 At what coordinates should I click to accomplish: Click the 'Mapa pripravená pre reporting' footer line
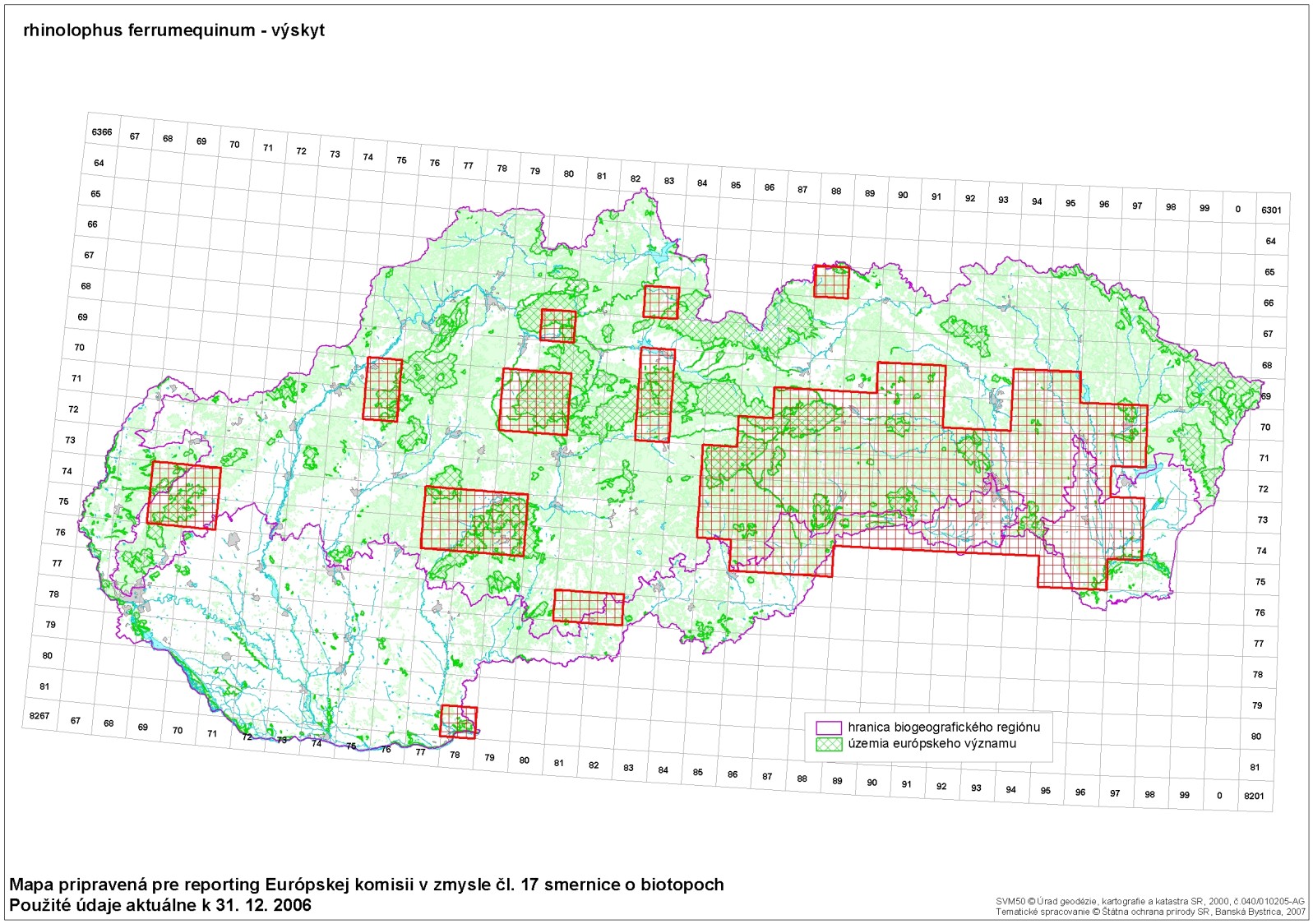367,885
